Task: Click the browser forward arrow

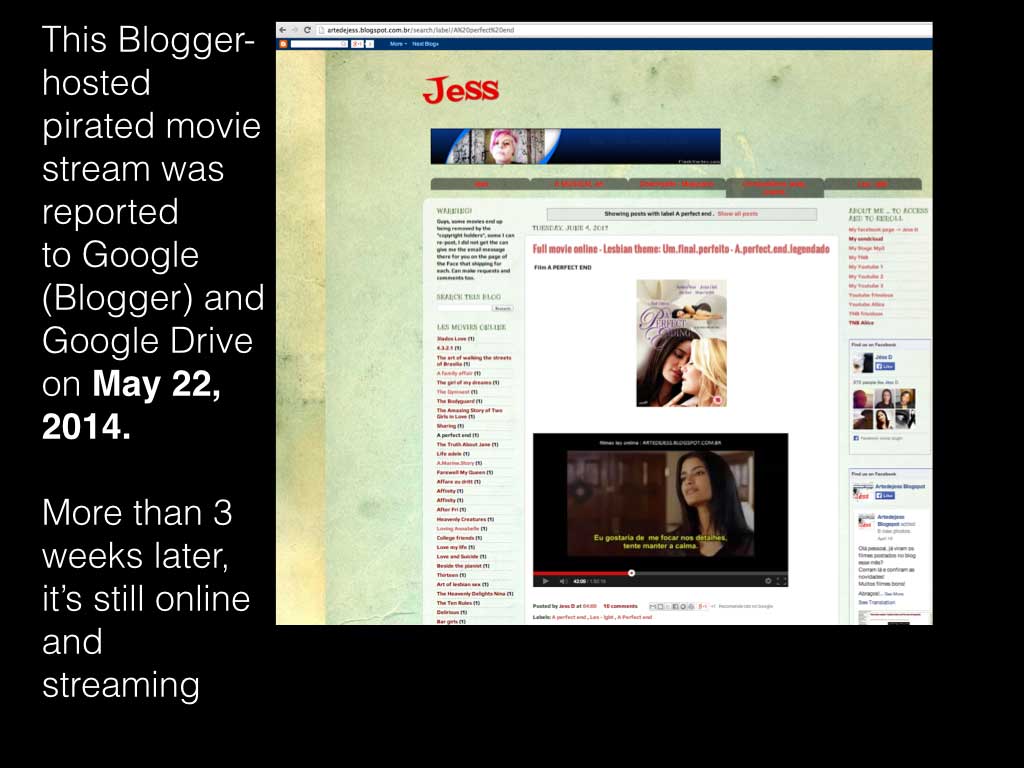Action: tap(295, 30)
